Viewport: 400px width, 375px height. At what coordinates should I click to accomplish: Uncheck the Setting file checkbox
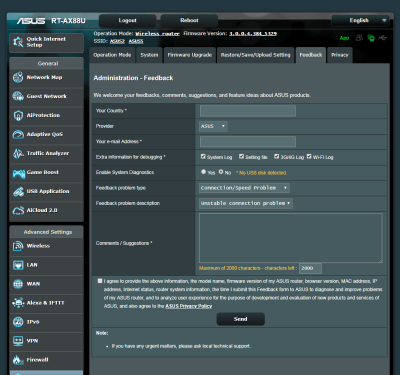point(241,156)
